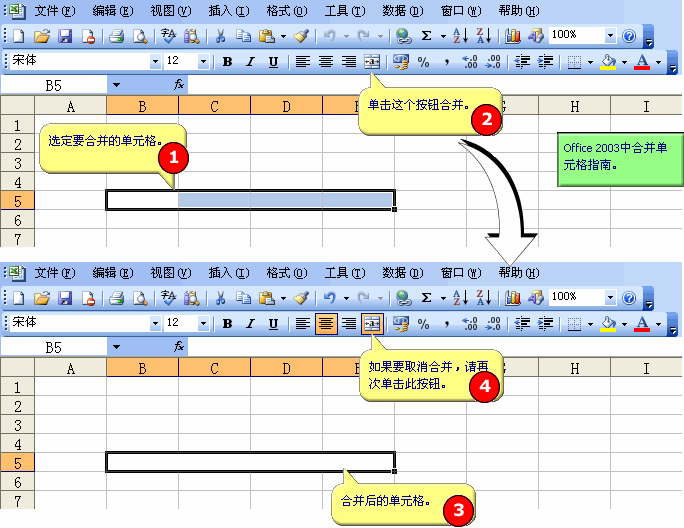
Task: Click column H header in lower worksheet
Action: (x=575, y=368)
